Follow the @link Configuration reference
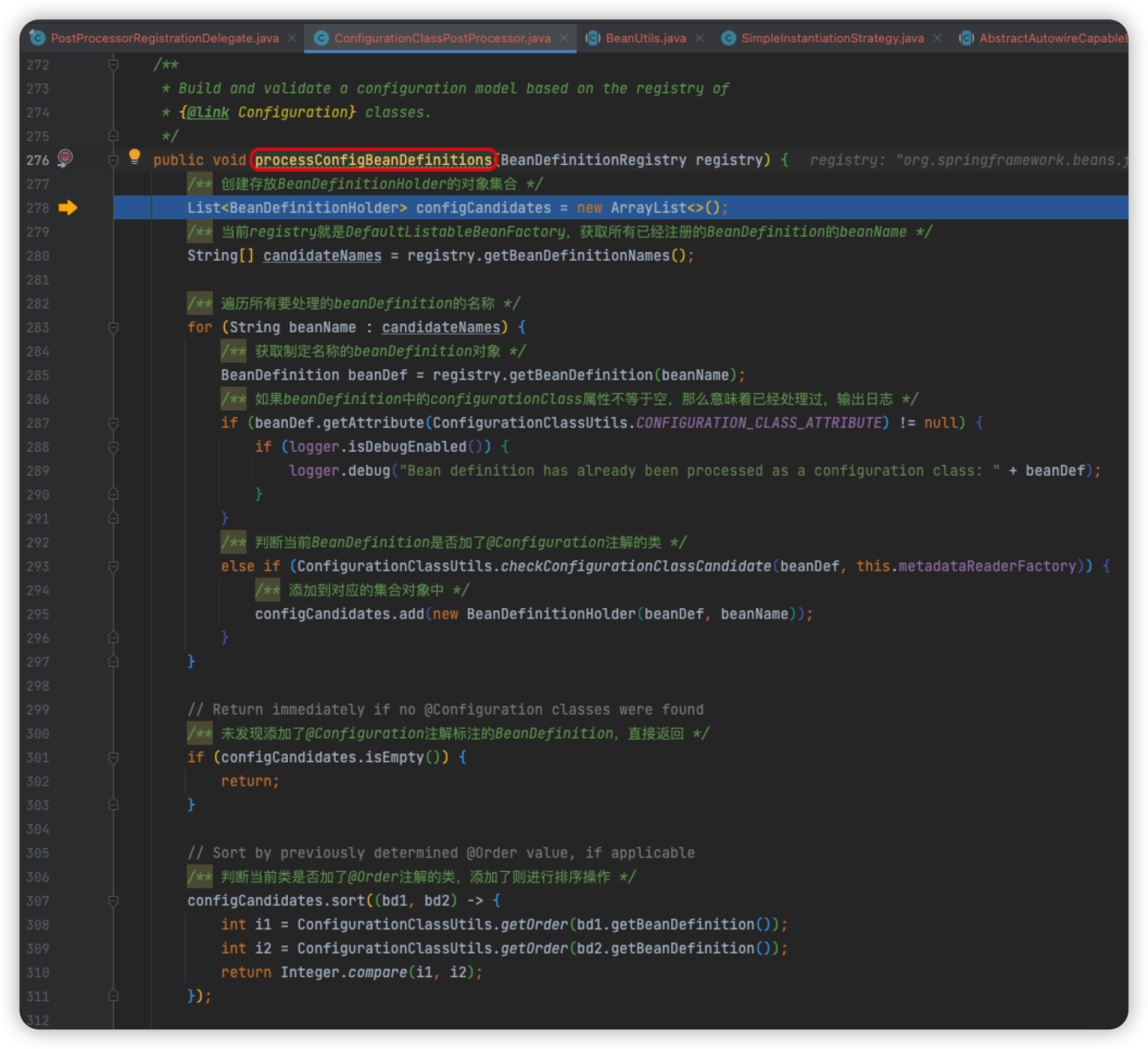This screenshot has height=1049, width=1148. coord(268,112)
